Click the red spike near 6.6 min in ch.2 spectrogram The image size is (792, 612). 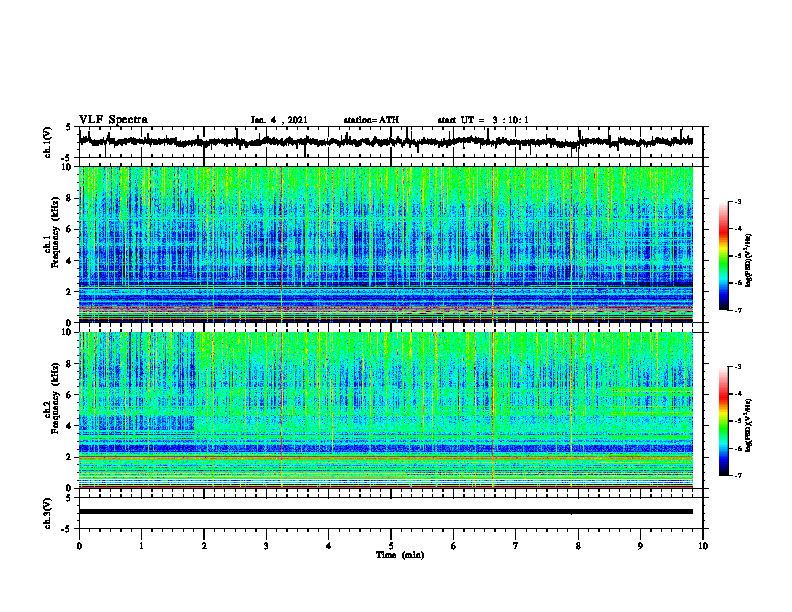click(492, 410)
